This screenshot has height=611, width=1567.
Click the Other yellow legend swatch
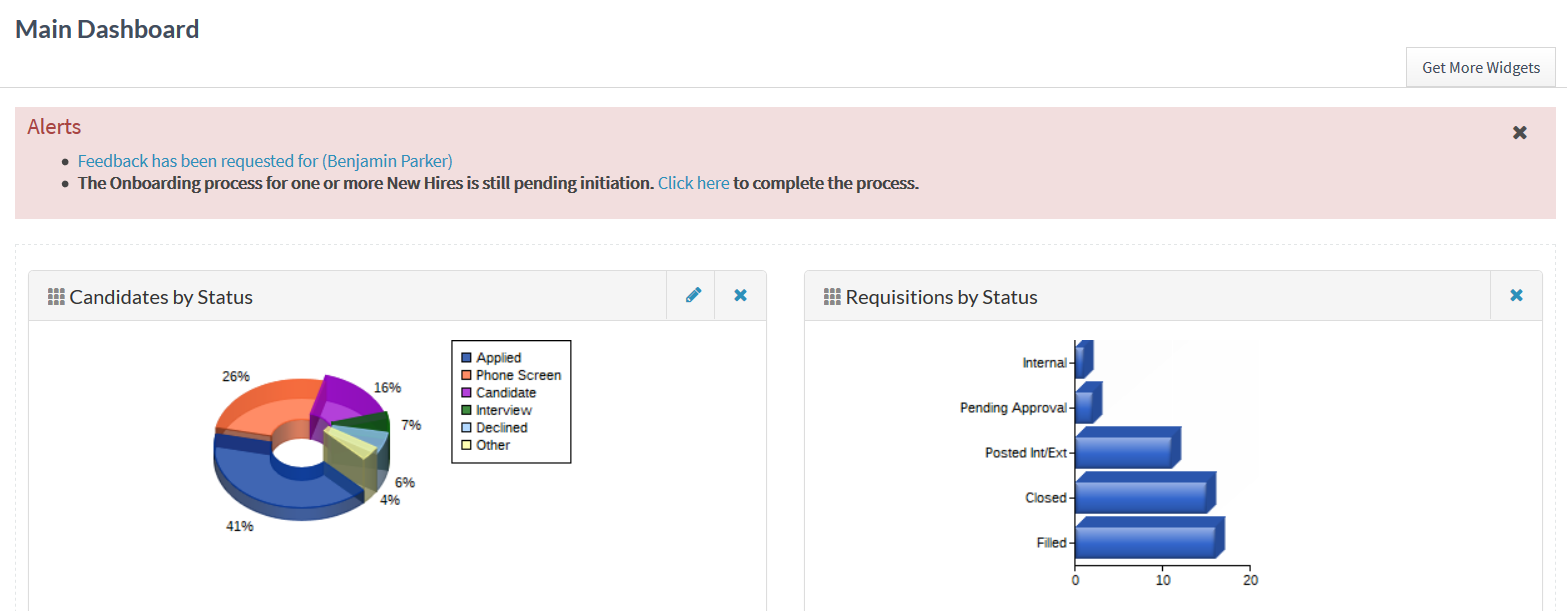coord(465,445)
